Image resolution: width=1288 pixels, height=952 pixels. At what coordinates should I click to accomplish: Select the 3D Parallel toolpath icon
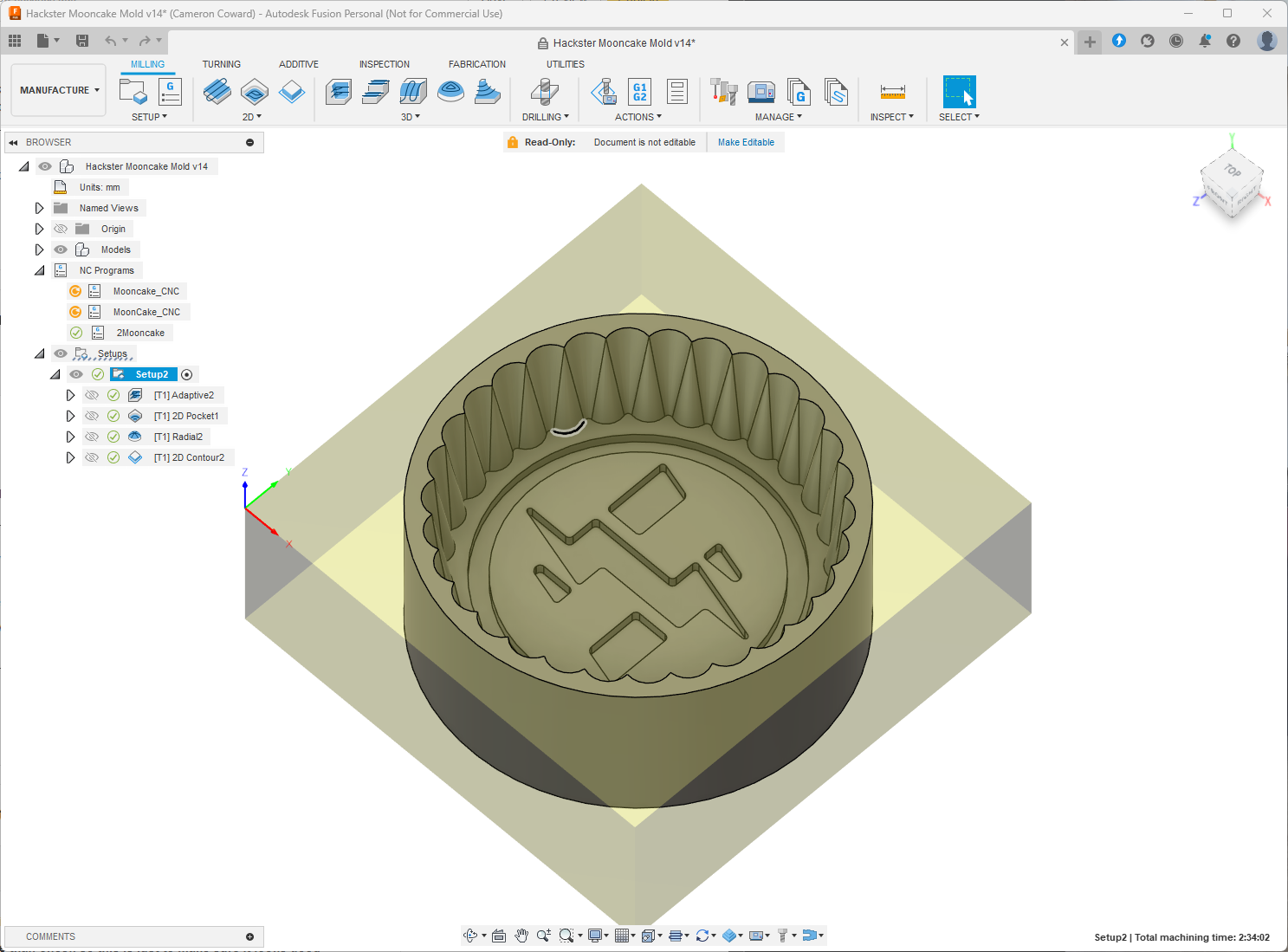click(x=413, y=91)
